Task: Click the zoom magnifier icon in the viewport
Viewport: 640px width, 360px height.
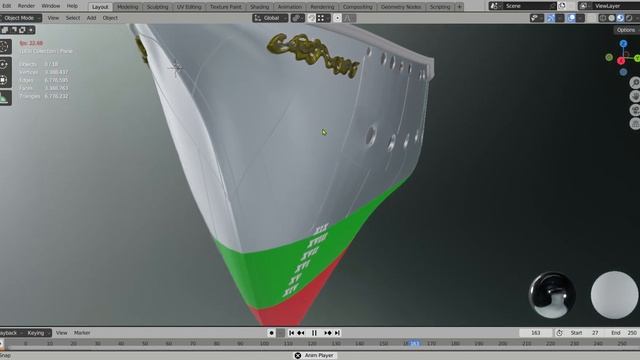Action: point(635,83)
